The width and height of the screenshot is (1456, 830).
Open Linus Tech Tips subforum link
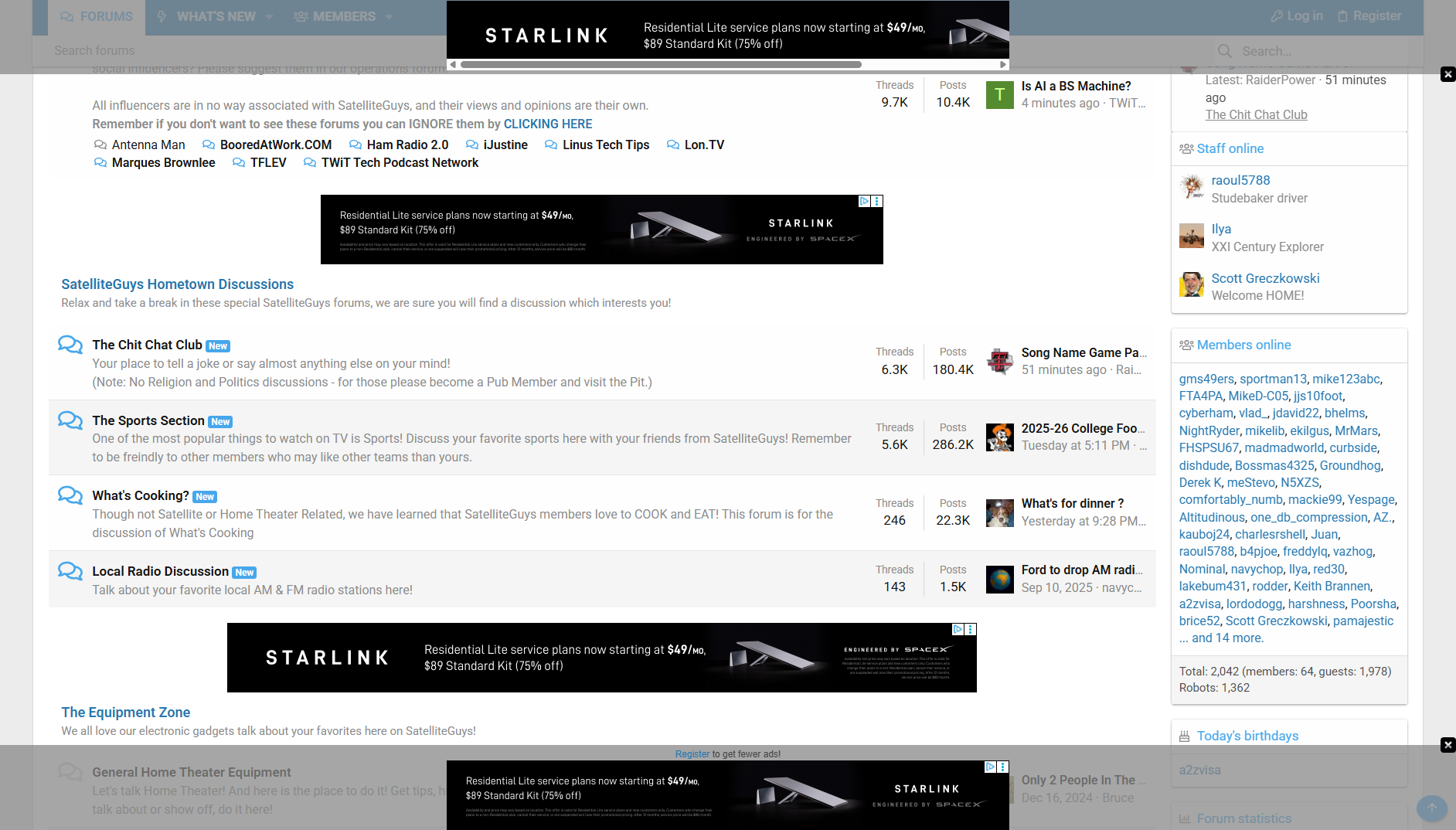606,145
